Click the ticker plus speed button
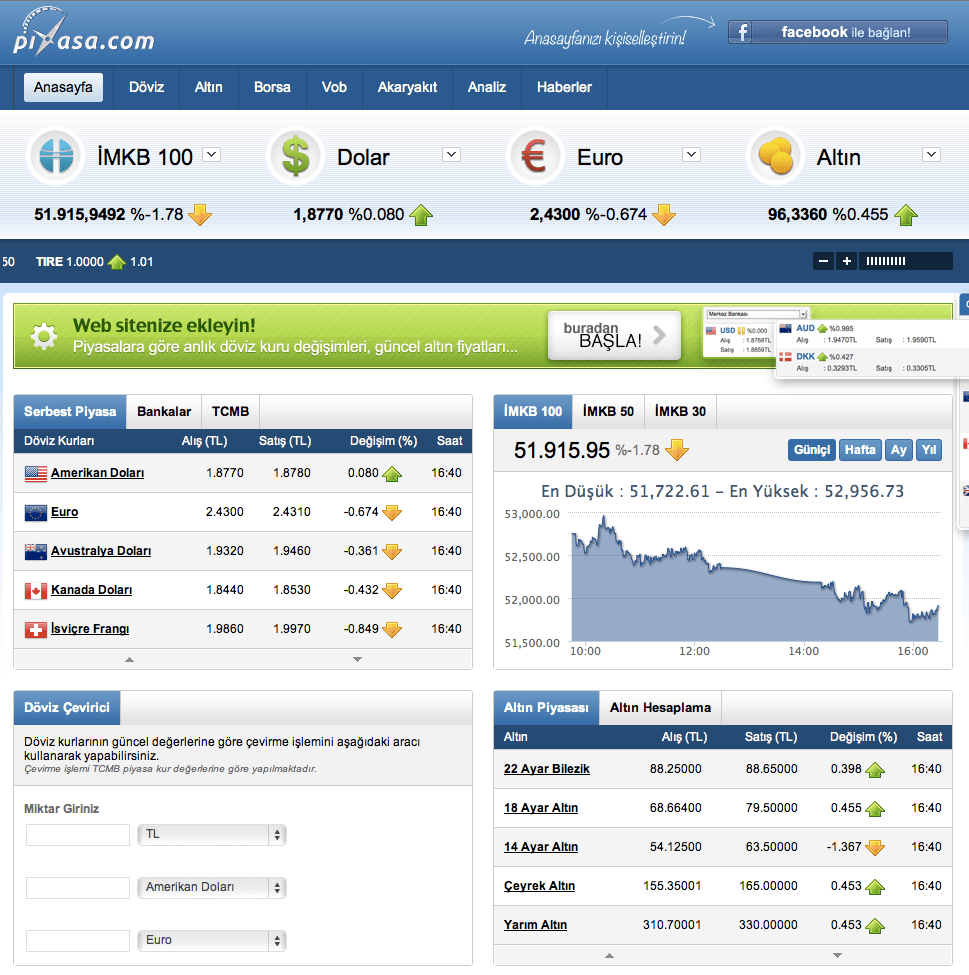 pos(846,261)
